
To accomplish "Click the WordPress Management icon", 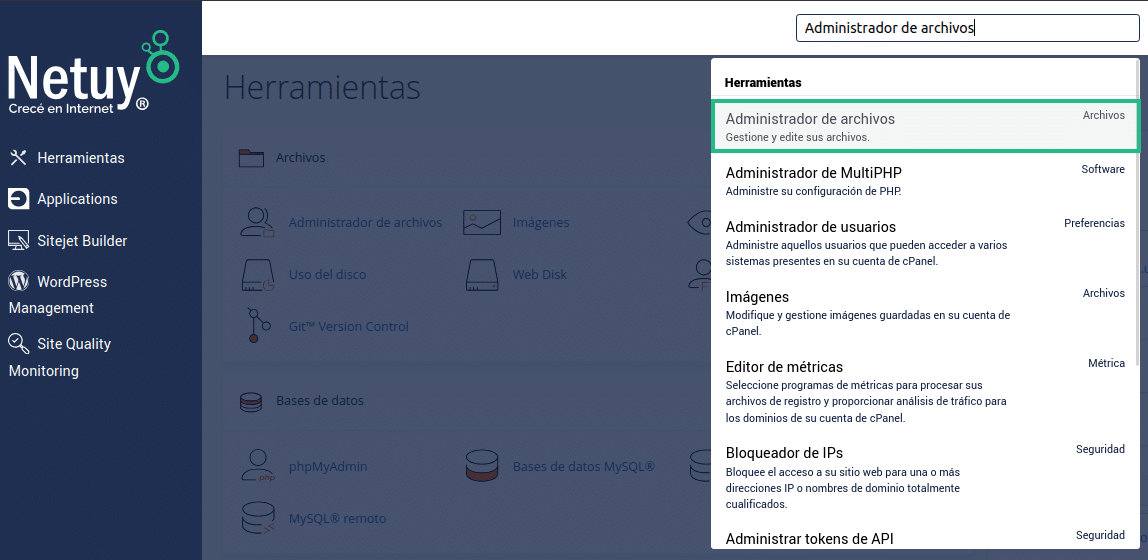I will coord(18,282).
